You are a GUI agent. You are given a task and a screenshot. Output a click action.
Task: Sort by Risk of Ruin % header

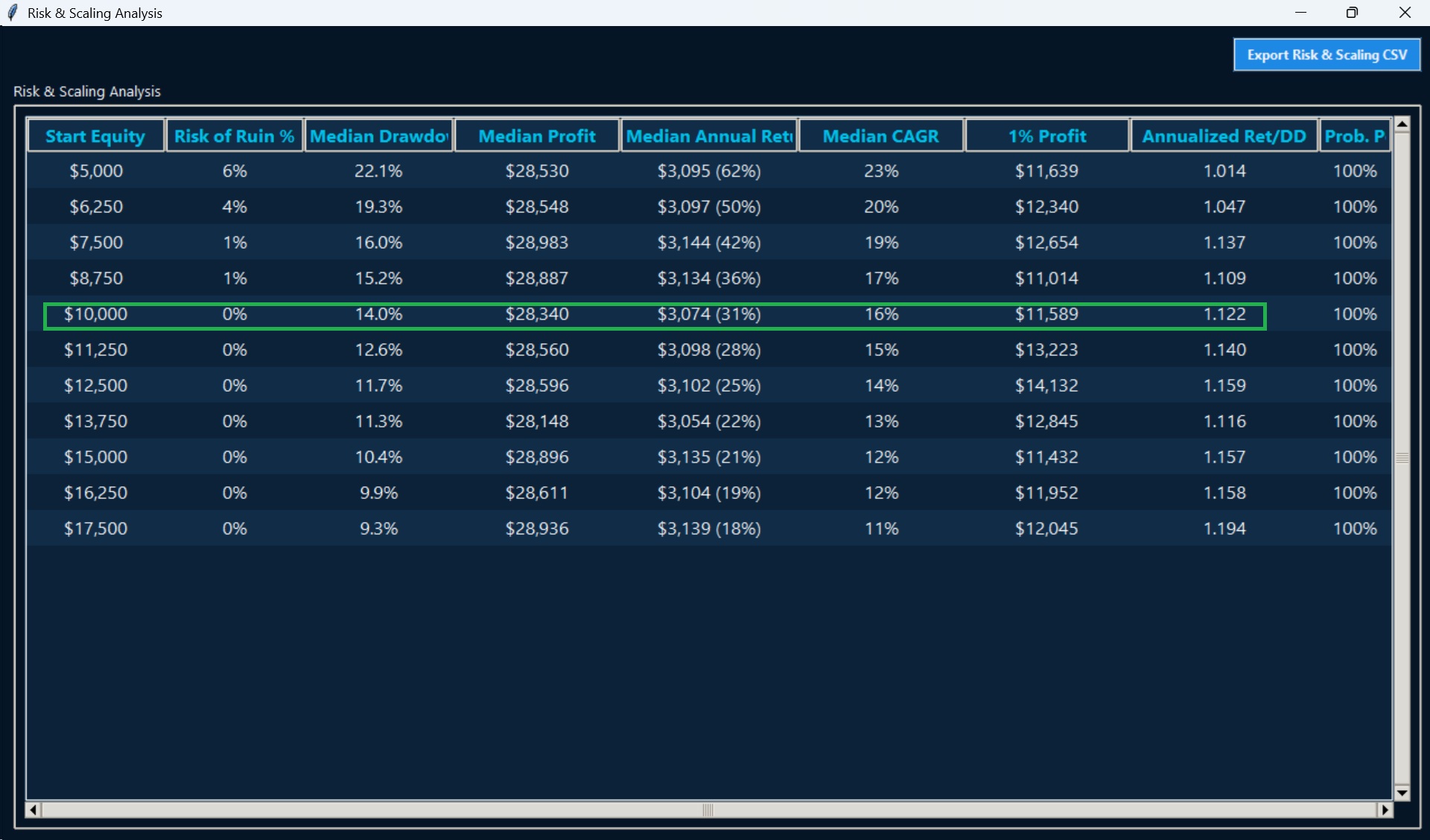coord(235,136)
